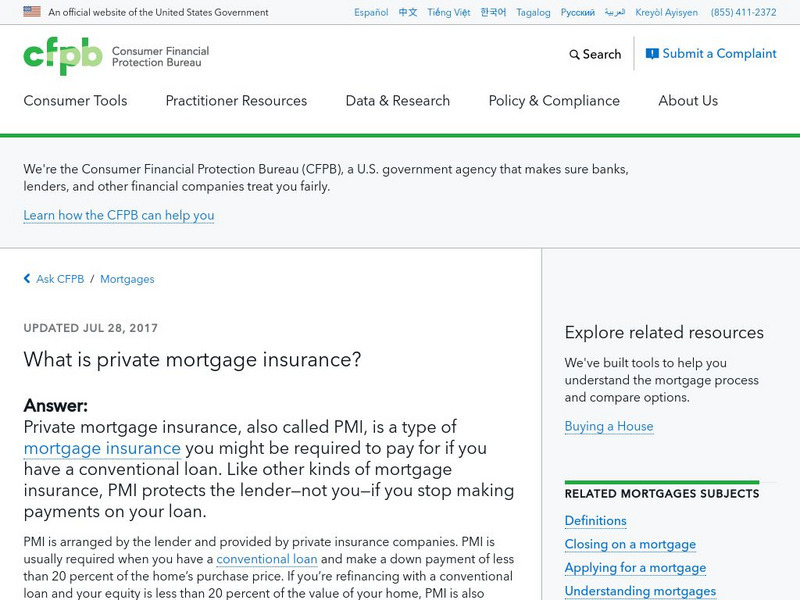The width and height of the screenshot is (800, 600).
Task: Open the Practitioner Resources menu
Action: pos(236,101)
